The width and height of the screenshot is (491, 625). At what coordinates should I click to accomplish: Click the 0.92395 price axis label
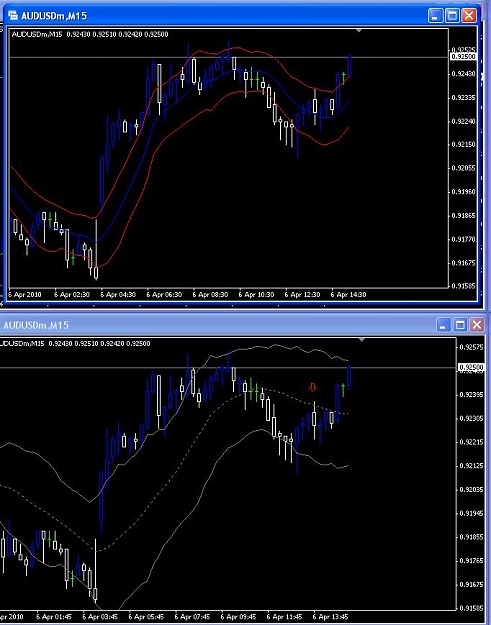tap(471, 395)
